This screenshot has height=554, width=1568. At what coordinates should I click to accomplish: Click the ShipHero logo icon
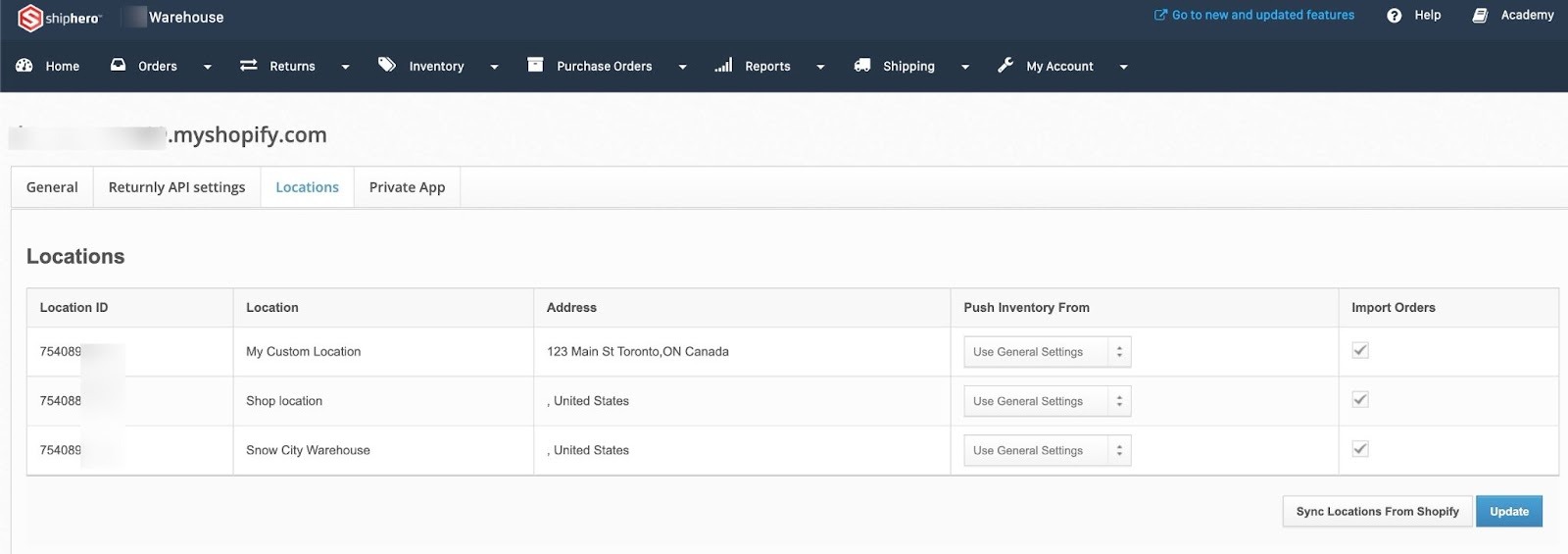30,18
